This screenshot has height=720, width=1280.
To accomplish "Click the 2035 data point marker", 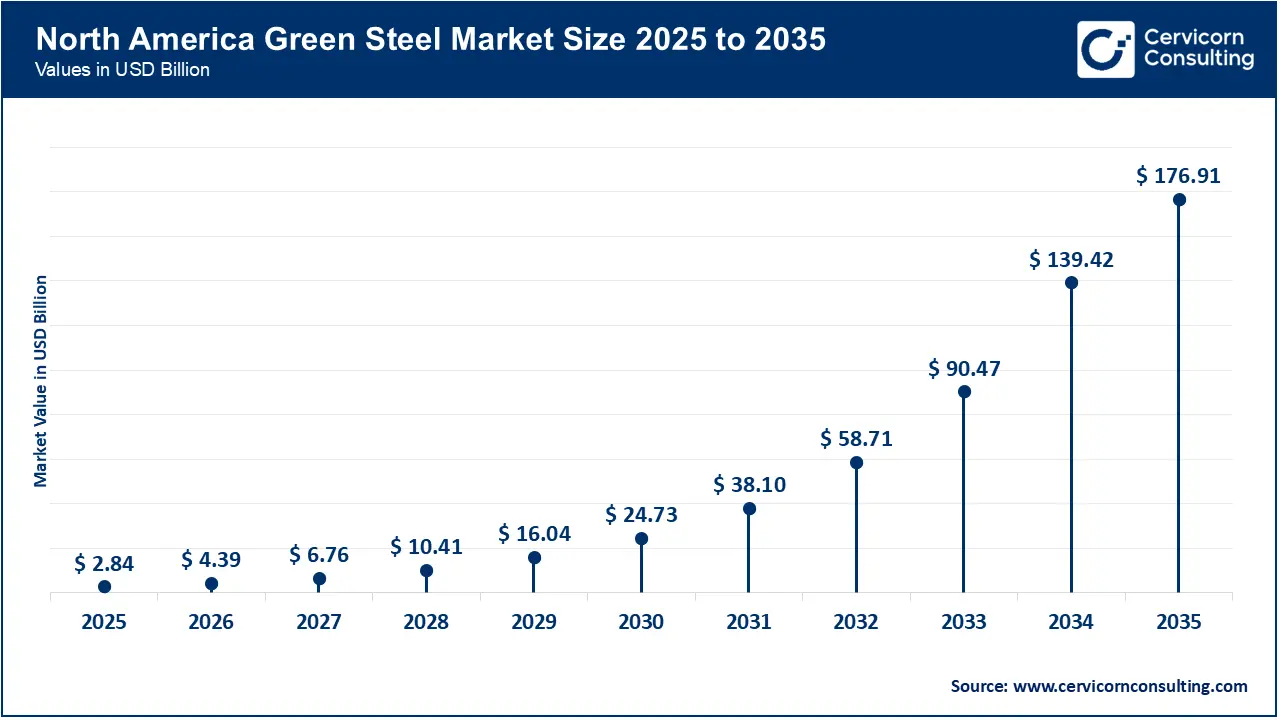I will [1179, 199].
